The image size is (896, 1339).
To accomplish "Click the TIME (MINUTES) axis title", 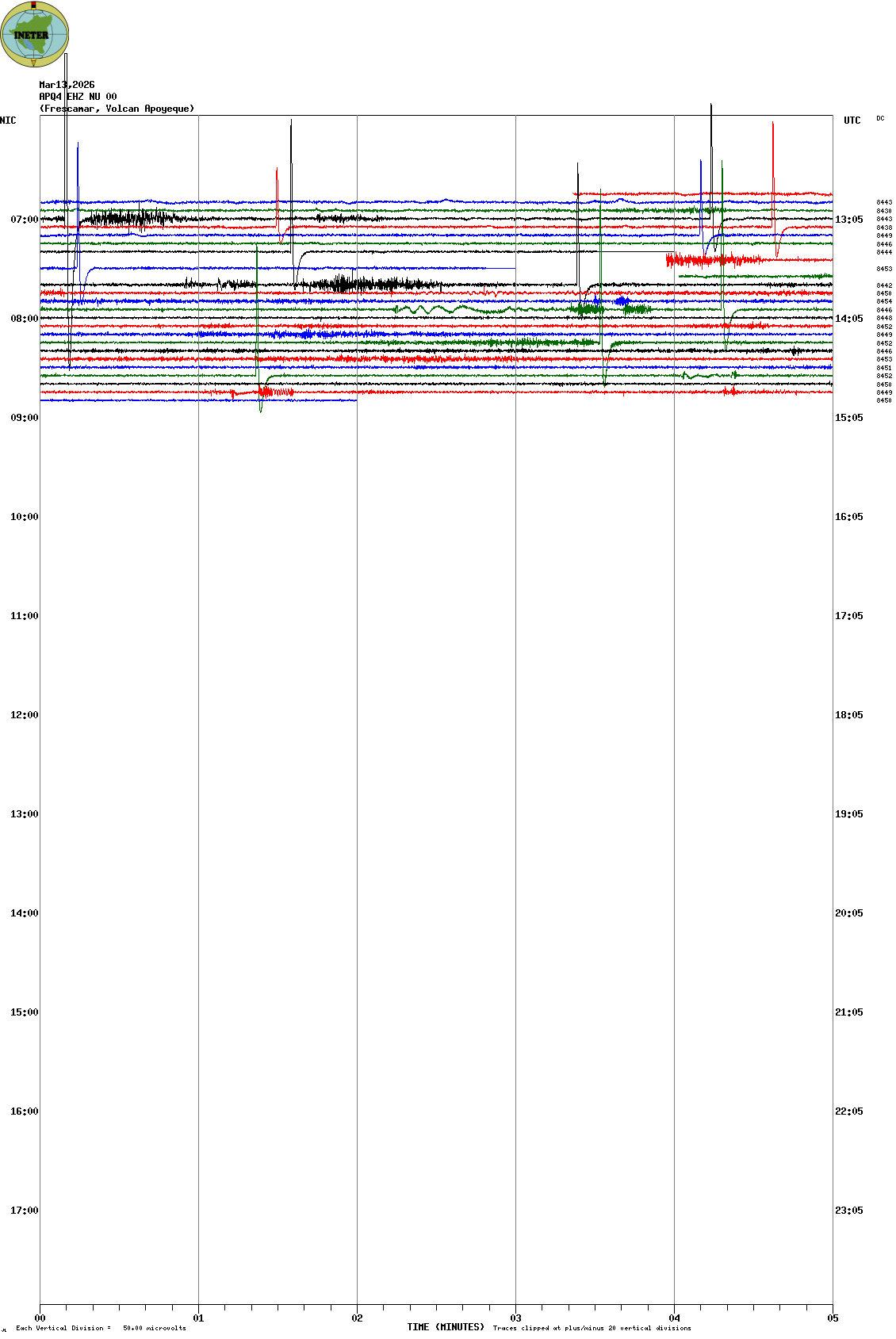I will coord(446,1327).
